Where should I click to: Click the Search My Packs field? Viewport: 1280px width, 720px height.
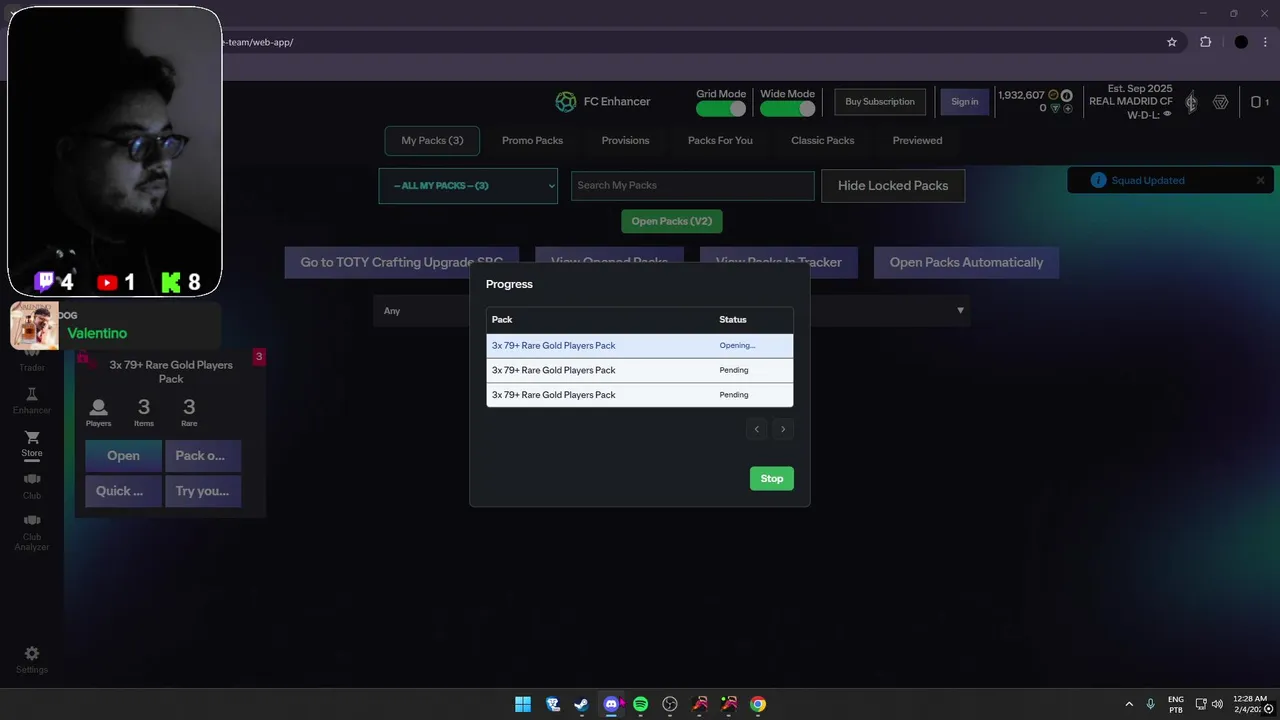pyautogui.click(x=693, y=186)
